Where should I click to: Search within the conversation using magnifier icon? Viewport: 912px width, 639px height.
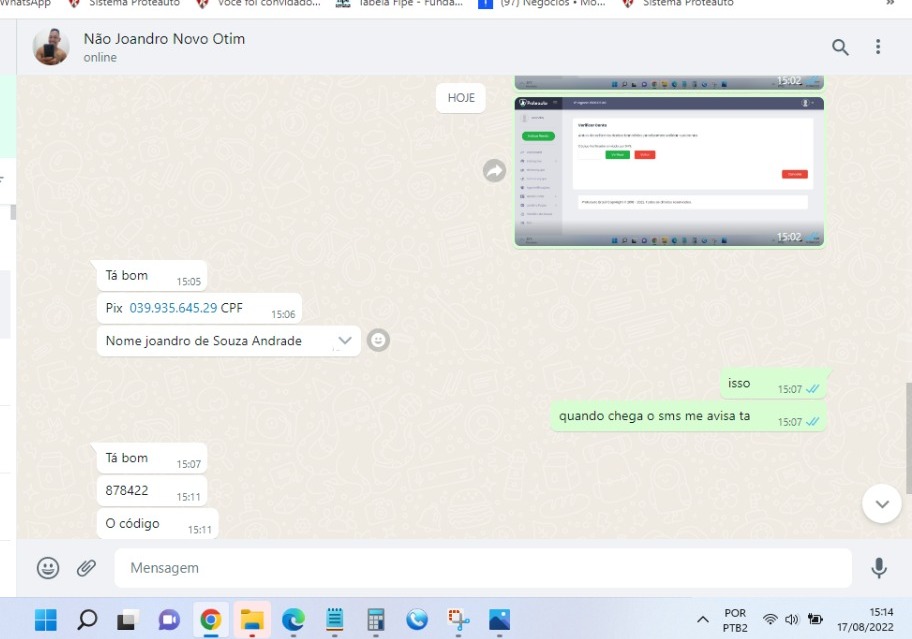tap(840, 47)
